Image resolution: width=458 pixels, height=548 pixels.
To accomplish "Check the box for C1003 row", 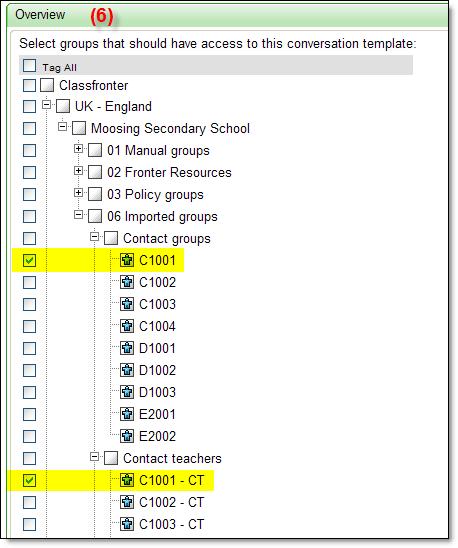I will tap(29, 304).
